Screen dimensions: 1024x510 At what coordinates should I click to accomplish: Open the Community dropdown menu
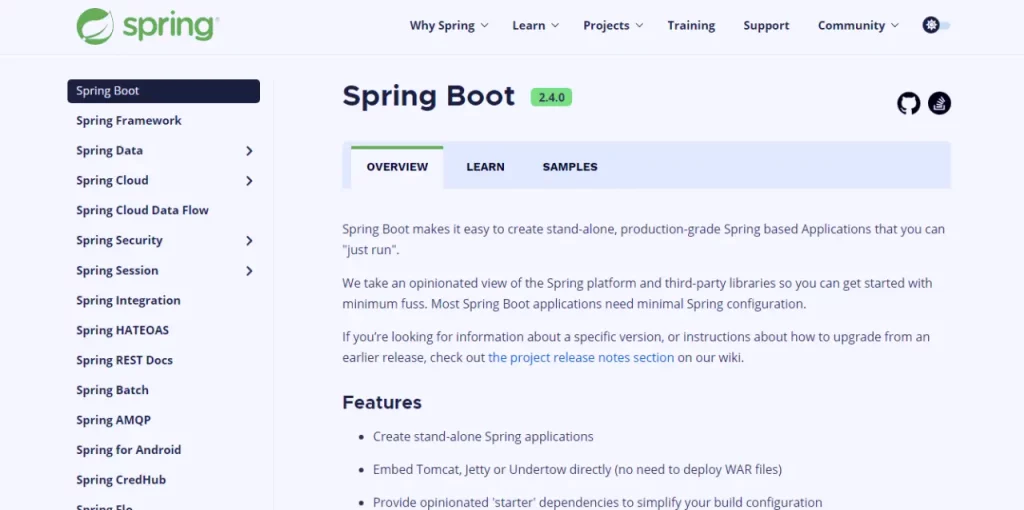[858, 25]
